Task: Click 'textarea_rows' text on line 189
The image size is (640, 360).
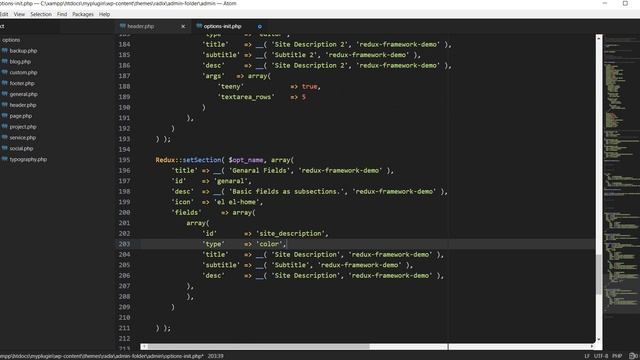Action: pyautogui.click(x=247, y=97)
